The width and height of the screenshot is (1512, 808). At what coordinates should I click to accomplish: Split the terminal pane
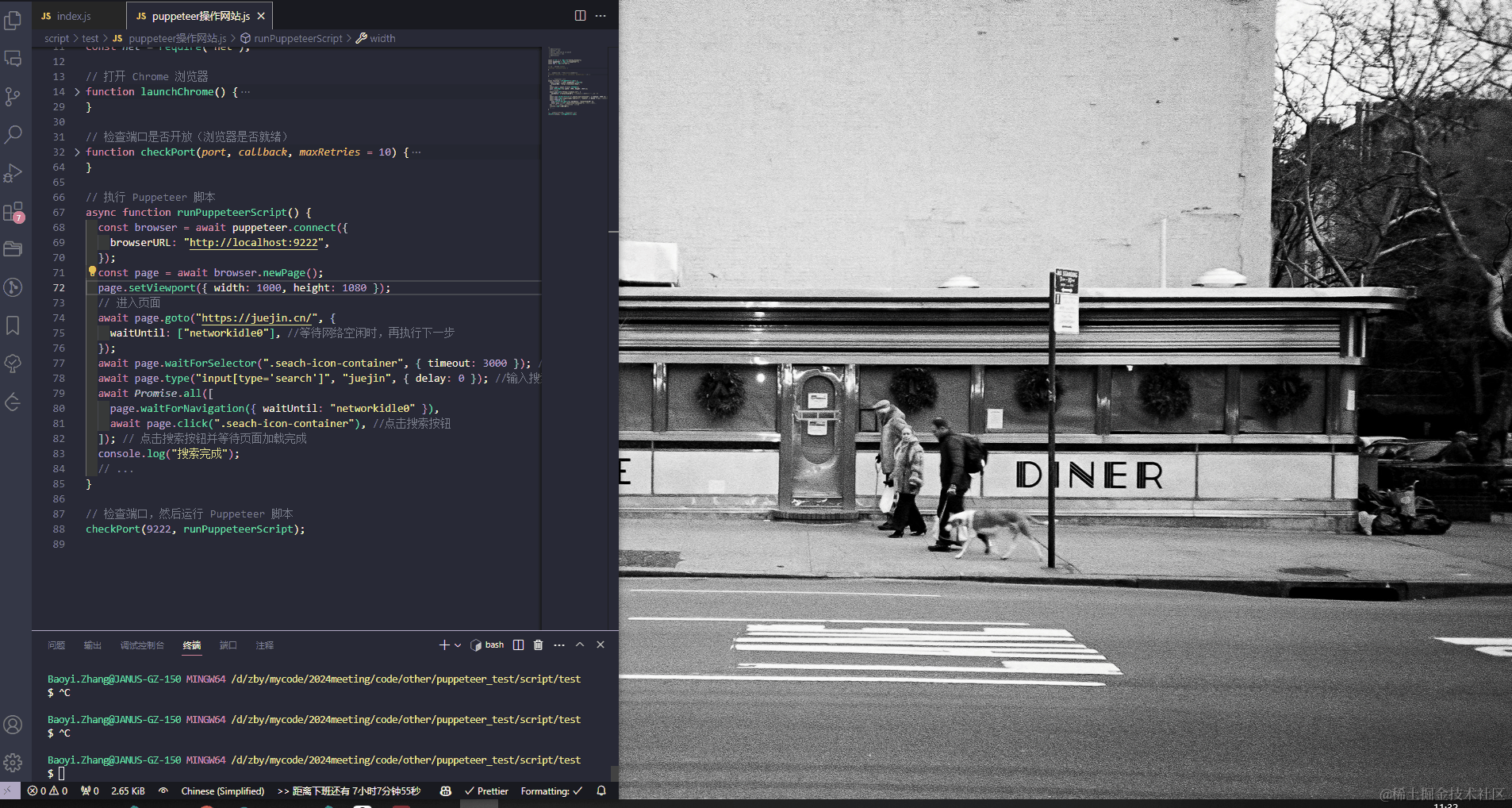[519, 645]
